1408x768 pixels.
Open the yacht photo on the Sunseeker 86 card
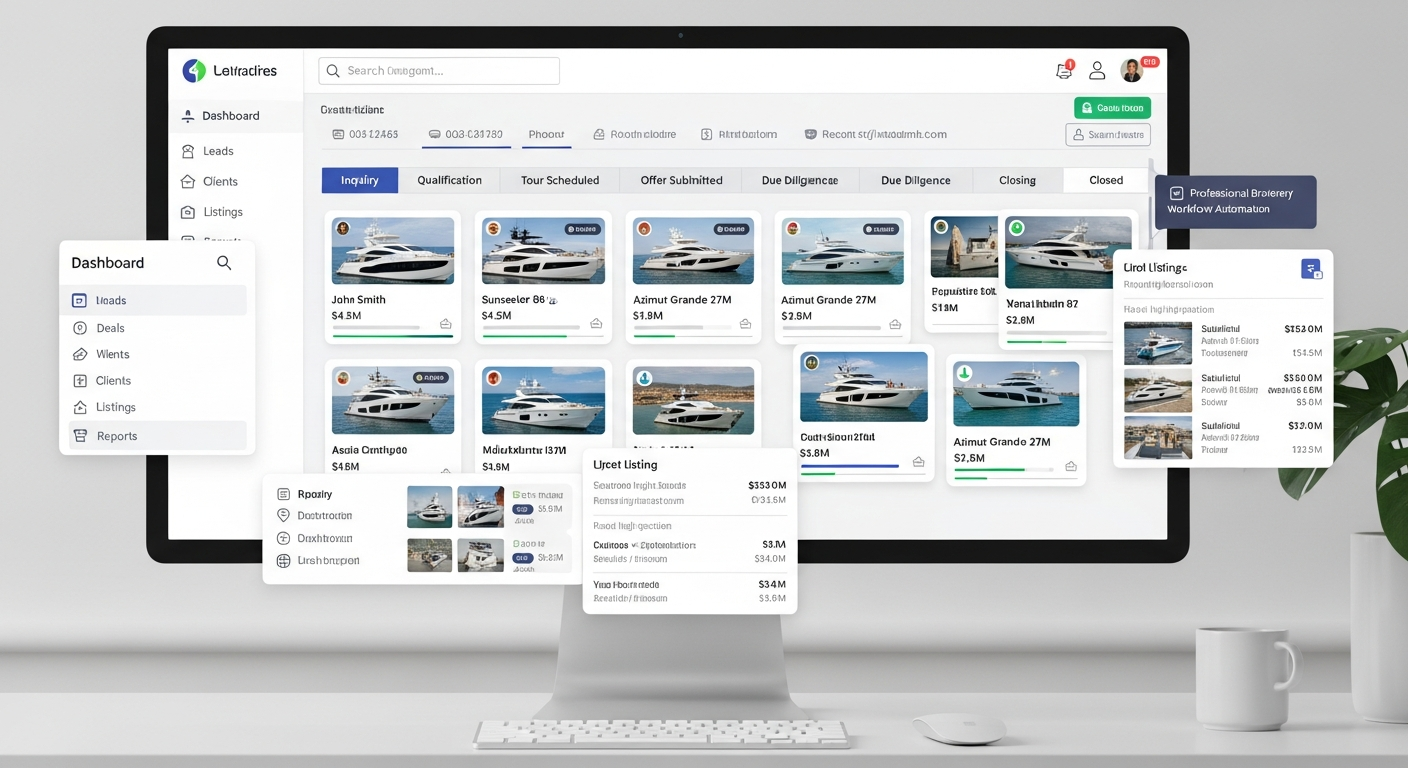(543, 251)
